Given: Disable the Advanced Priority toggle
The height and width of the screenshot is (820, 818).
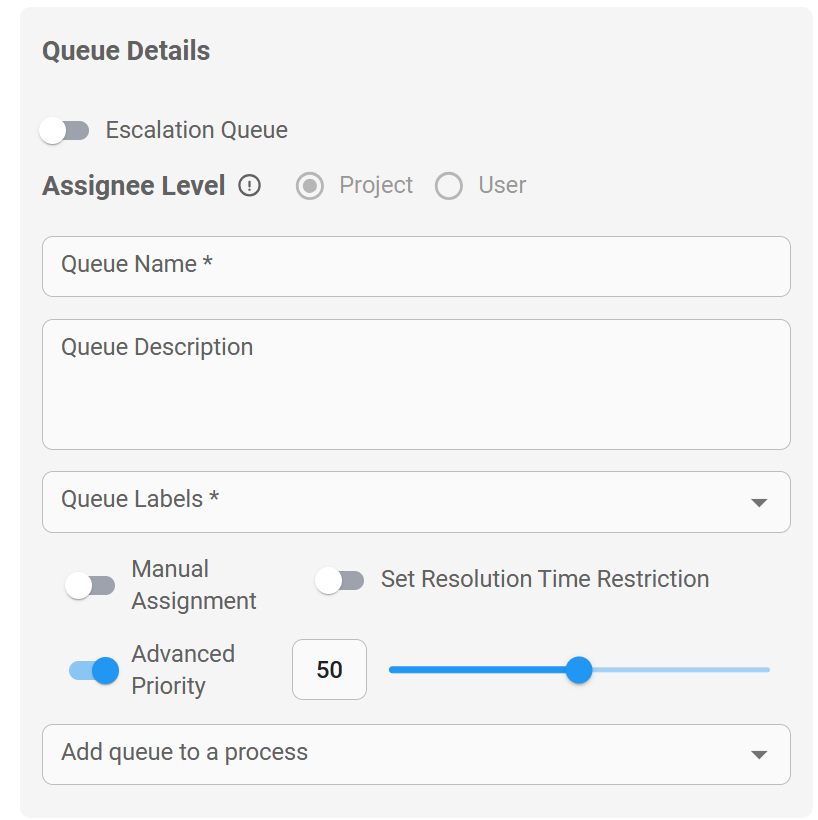Looking at the screenshot, I should coord(94,671).
